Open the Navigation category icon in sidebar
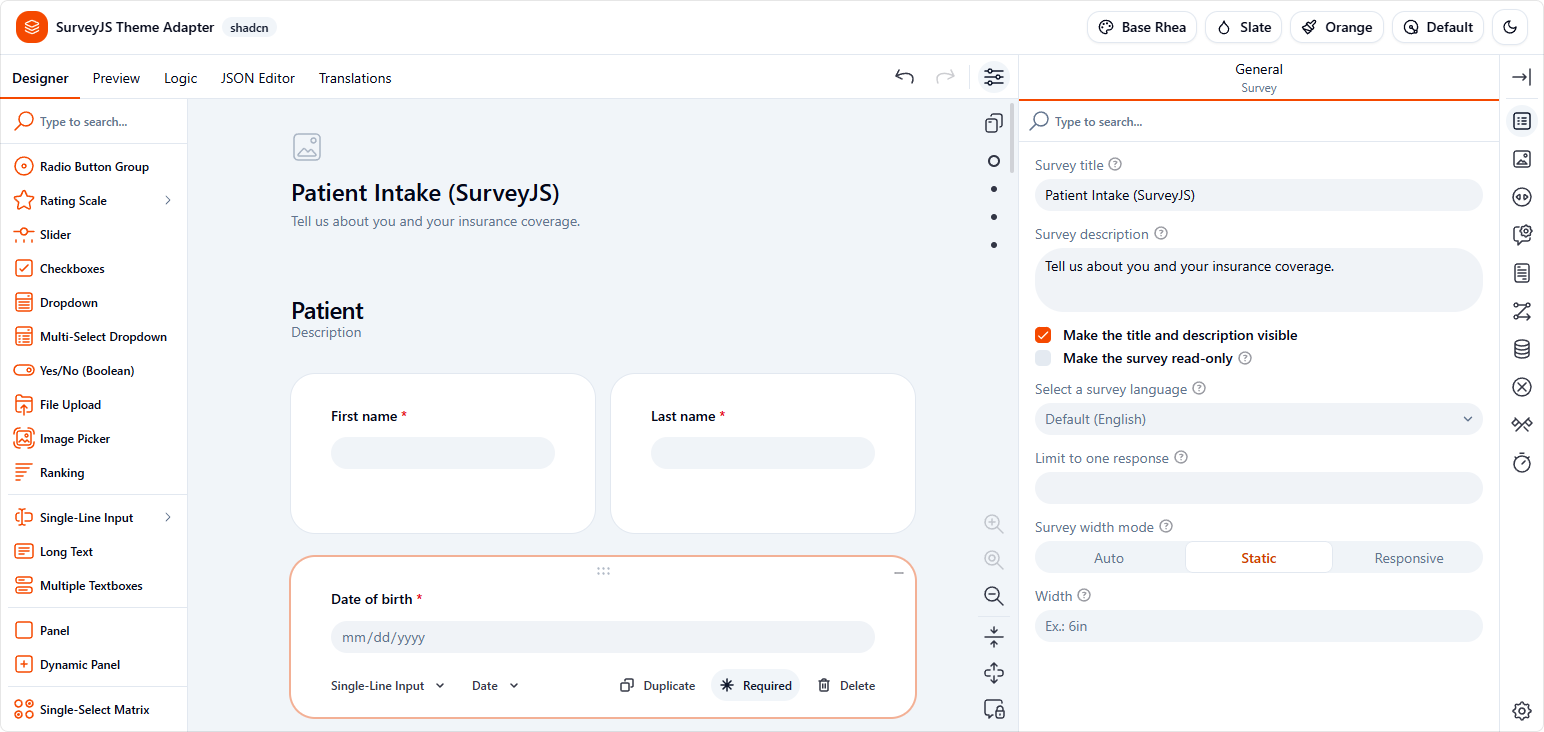 pos(1522,197)
